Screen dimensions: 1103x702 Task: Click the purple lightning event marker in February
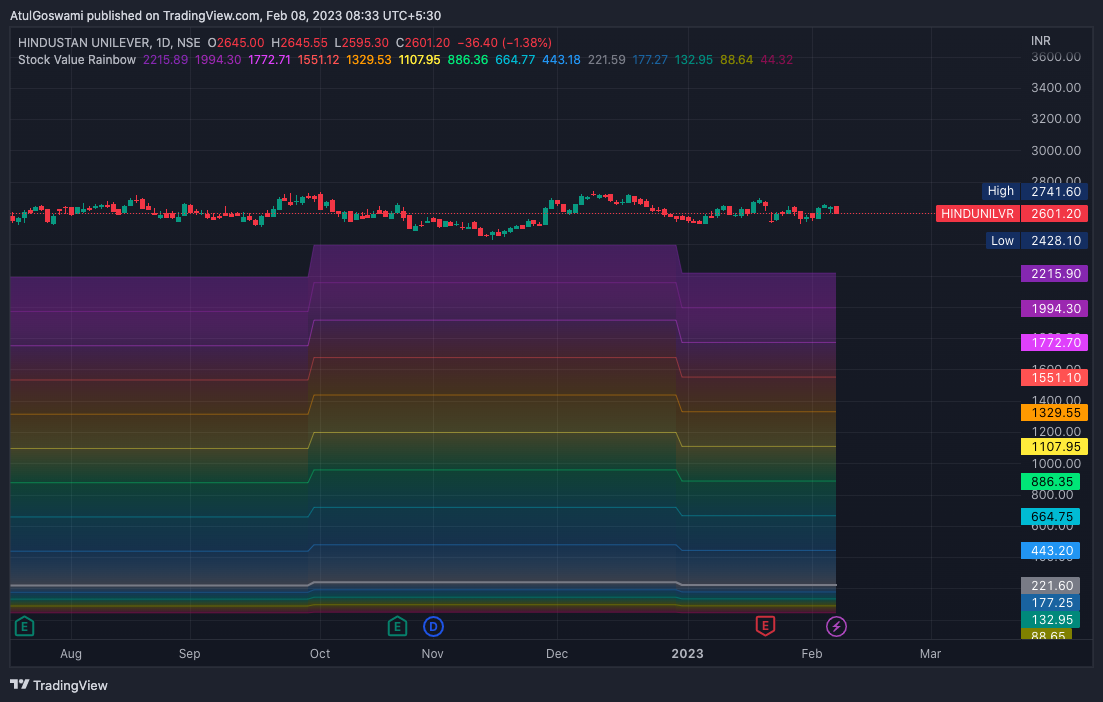tap(836, 626)
